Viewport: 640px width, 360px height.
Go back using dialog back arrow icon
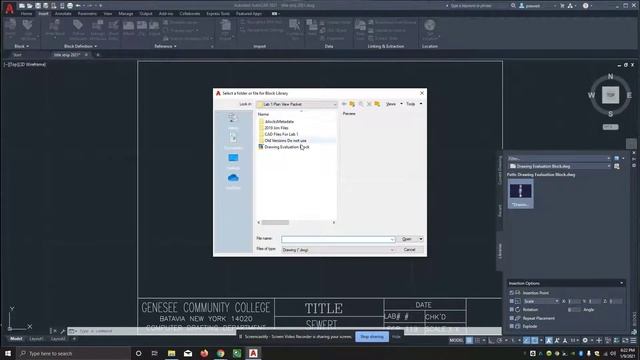tap(344, 104)
